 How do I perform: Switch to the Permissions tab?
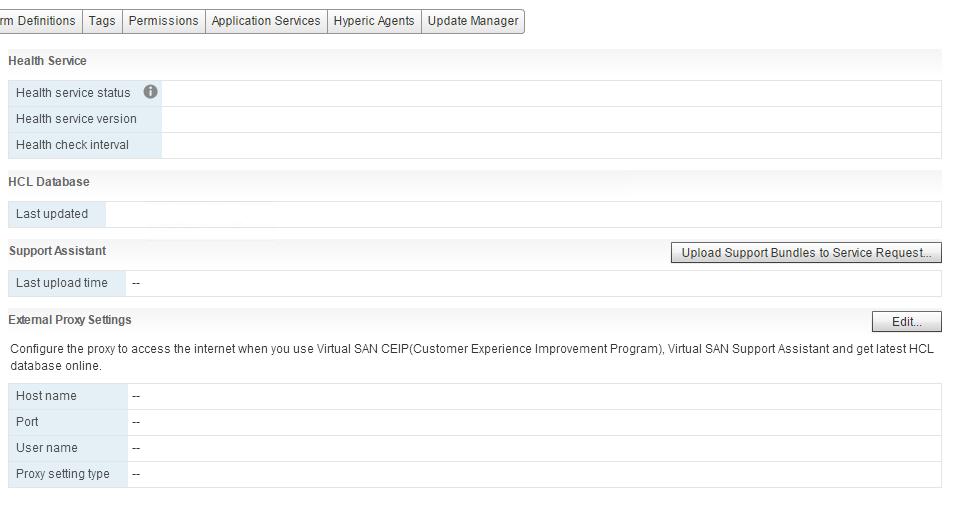pos(163,21)
